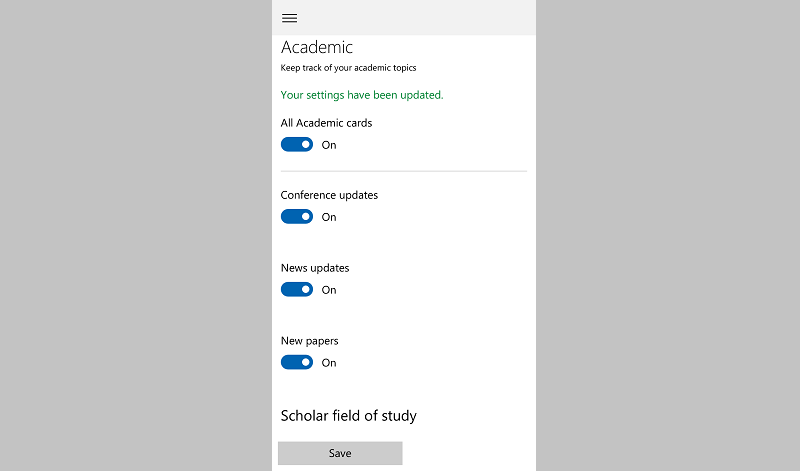Click the On text beside New papers toggle

[x=329, y=363]
